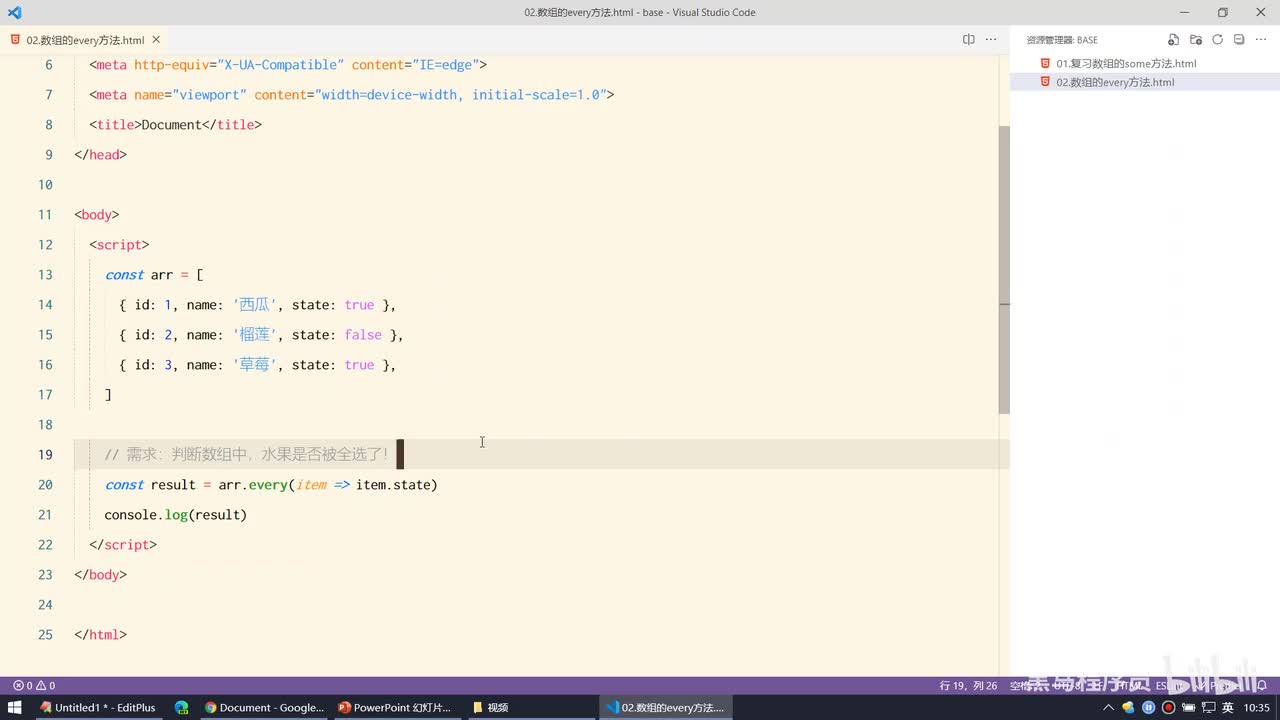Click the '西瓜' string on line 14

[255, 305]
